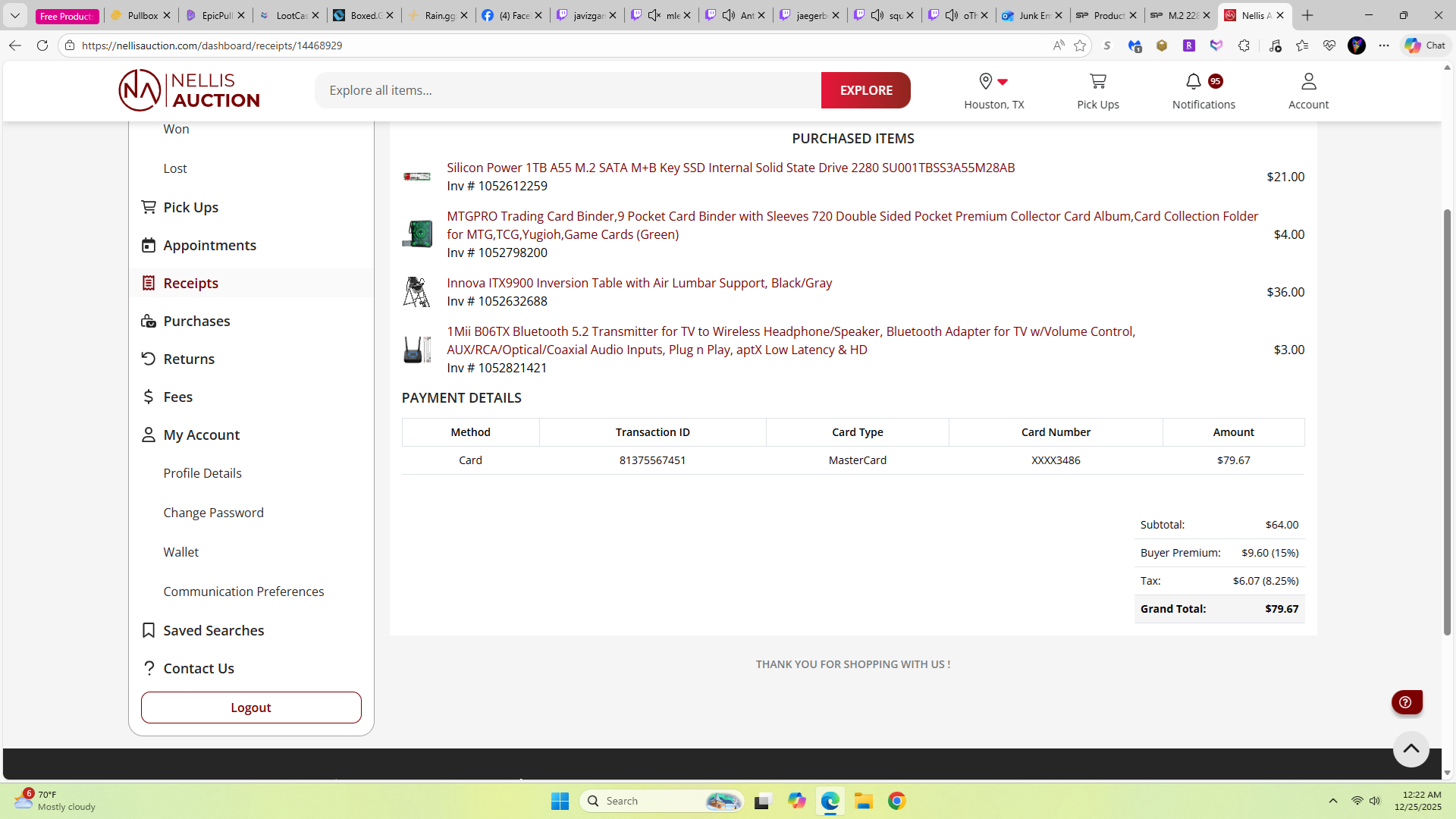
Task: Open the Account profile icon
Action: tap(1308, 81)
